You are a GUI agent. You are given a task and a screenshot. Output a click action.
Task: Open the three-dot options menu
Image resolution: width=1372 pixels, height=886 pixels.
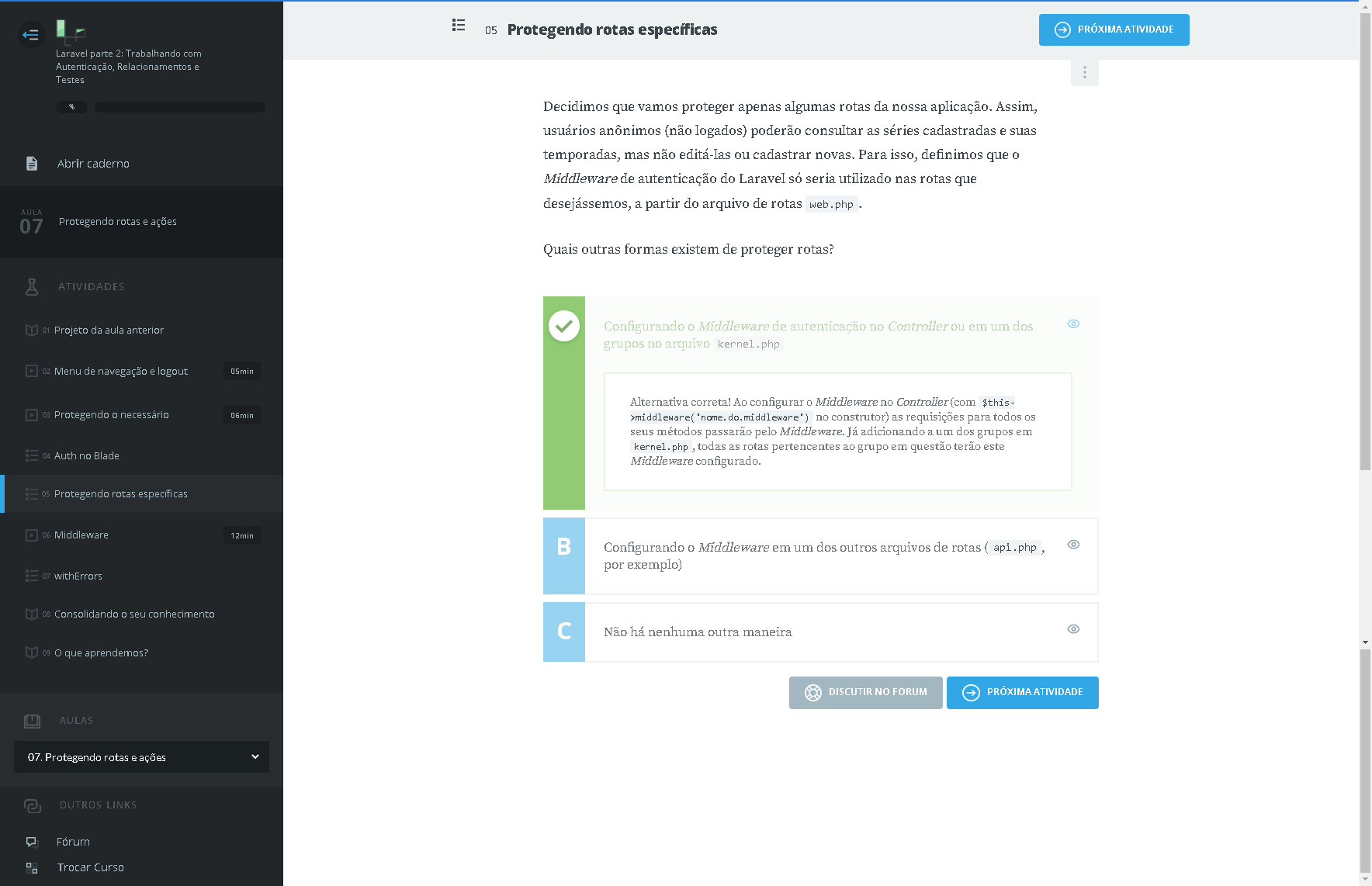tap(1084, 72)
